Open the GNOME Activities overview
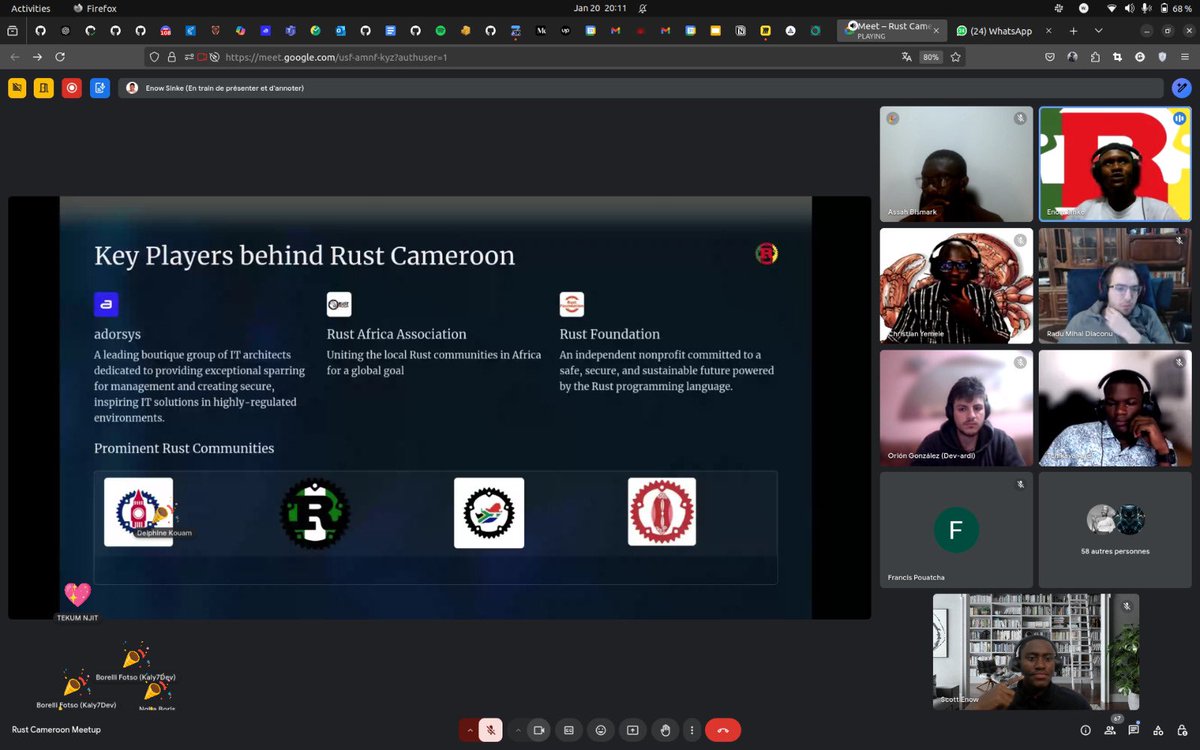The width and height of the screenshot is (1200, 750). point(31,8)
